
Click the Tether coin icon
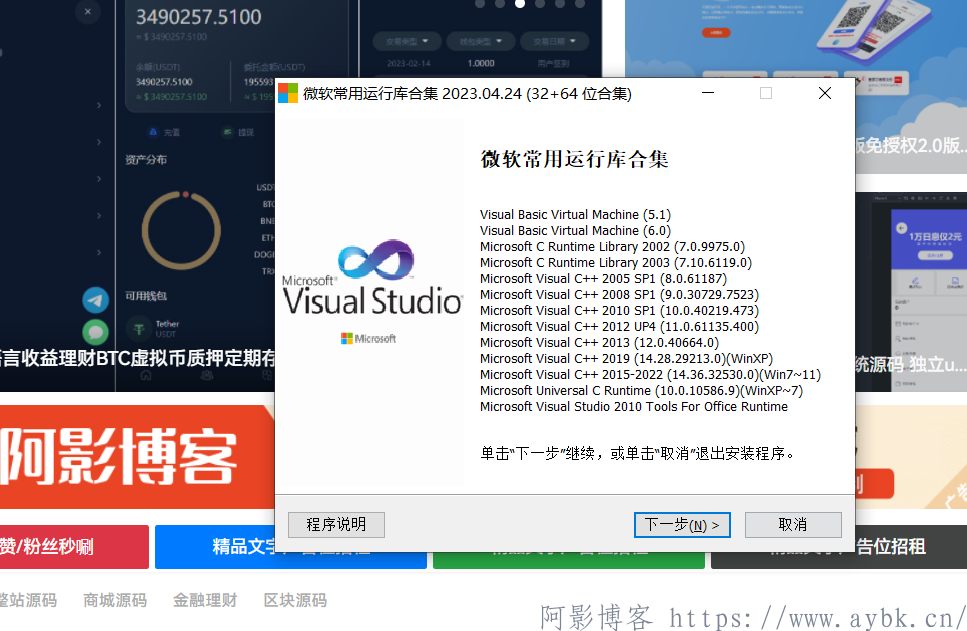coord(137,328)
